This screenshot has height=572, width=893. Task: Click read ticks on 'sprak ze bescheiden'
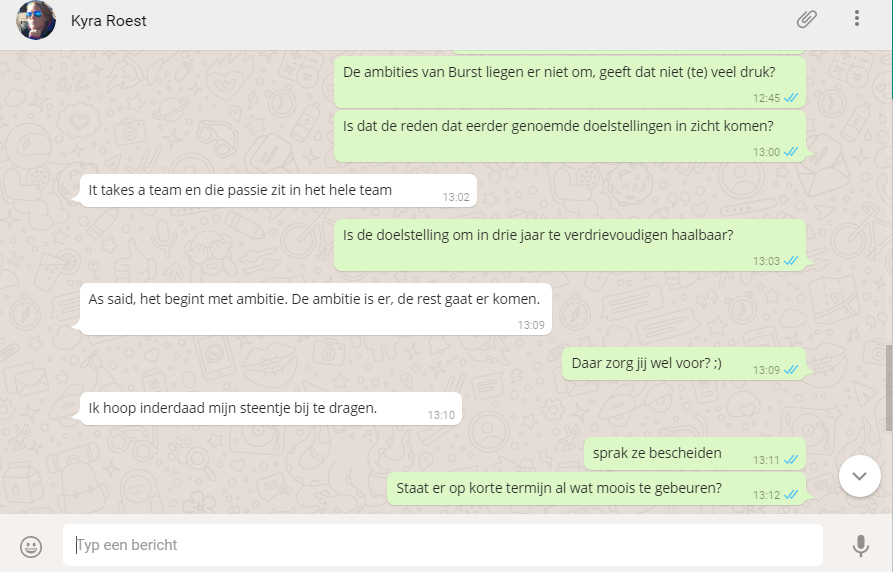790,460
